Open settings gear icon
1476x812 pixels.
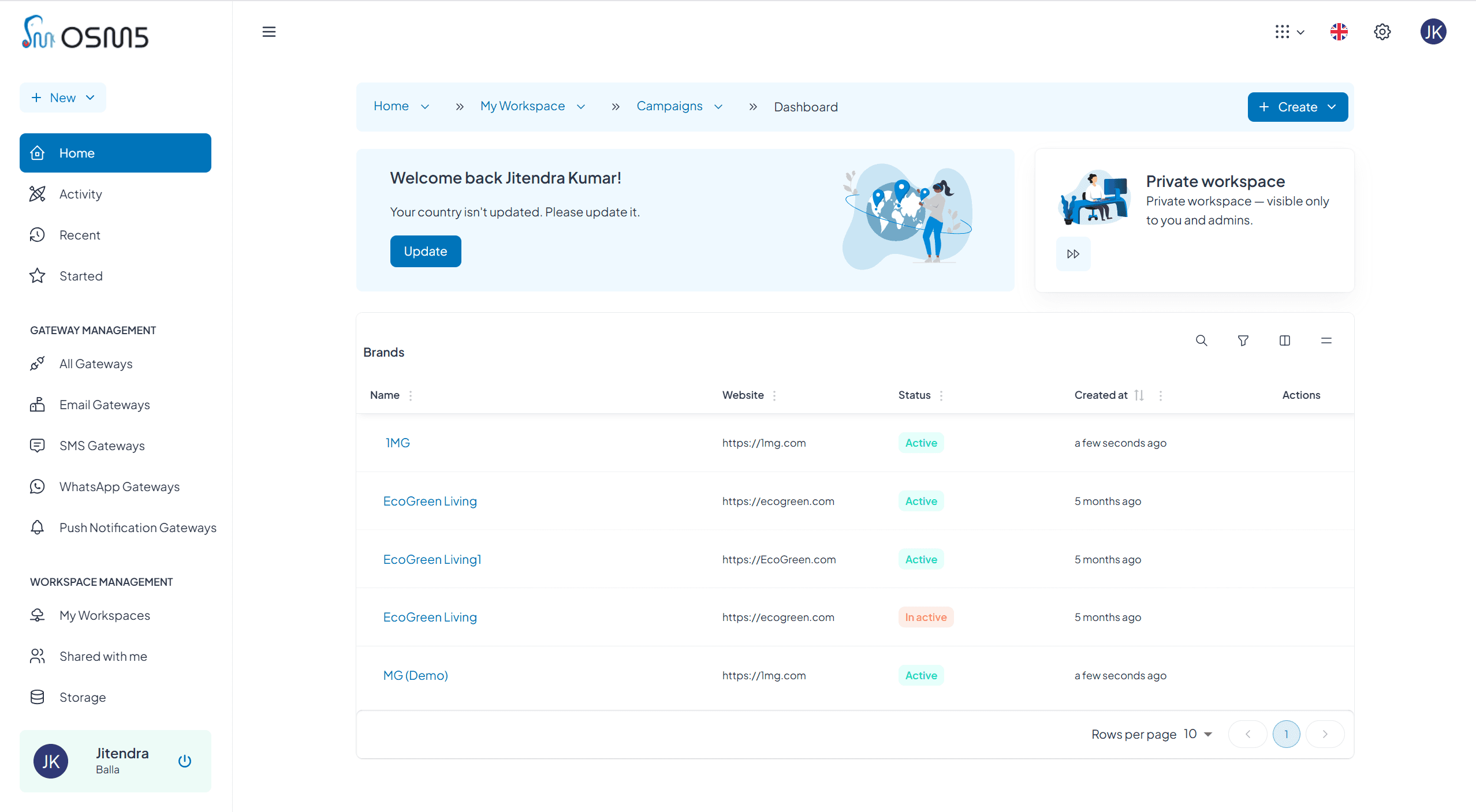[x=1382, y=32]
